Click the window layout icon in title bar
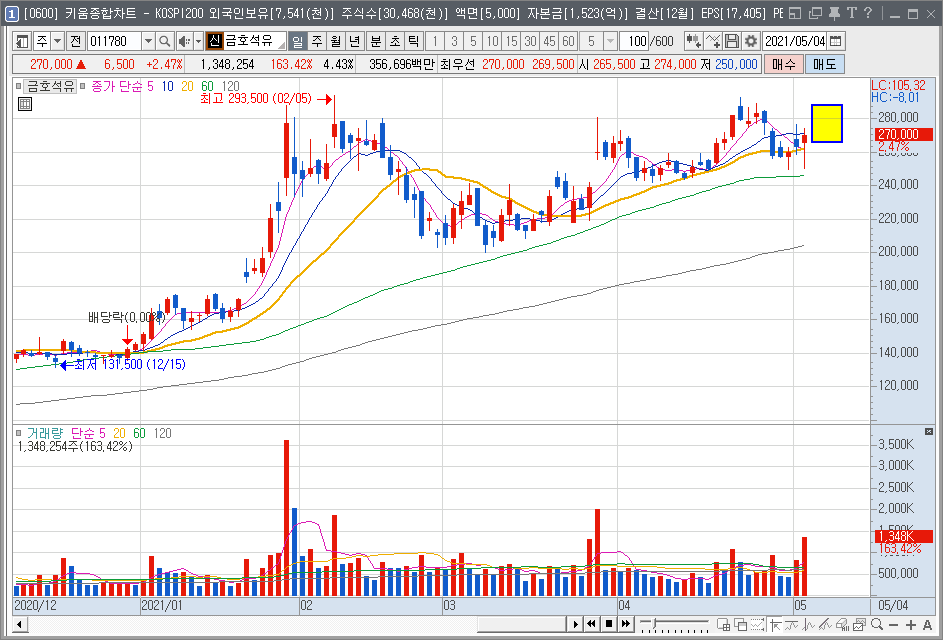The image size is (943, 640). (795, 13)
